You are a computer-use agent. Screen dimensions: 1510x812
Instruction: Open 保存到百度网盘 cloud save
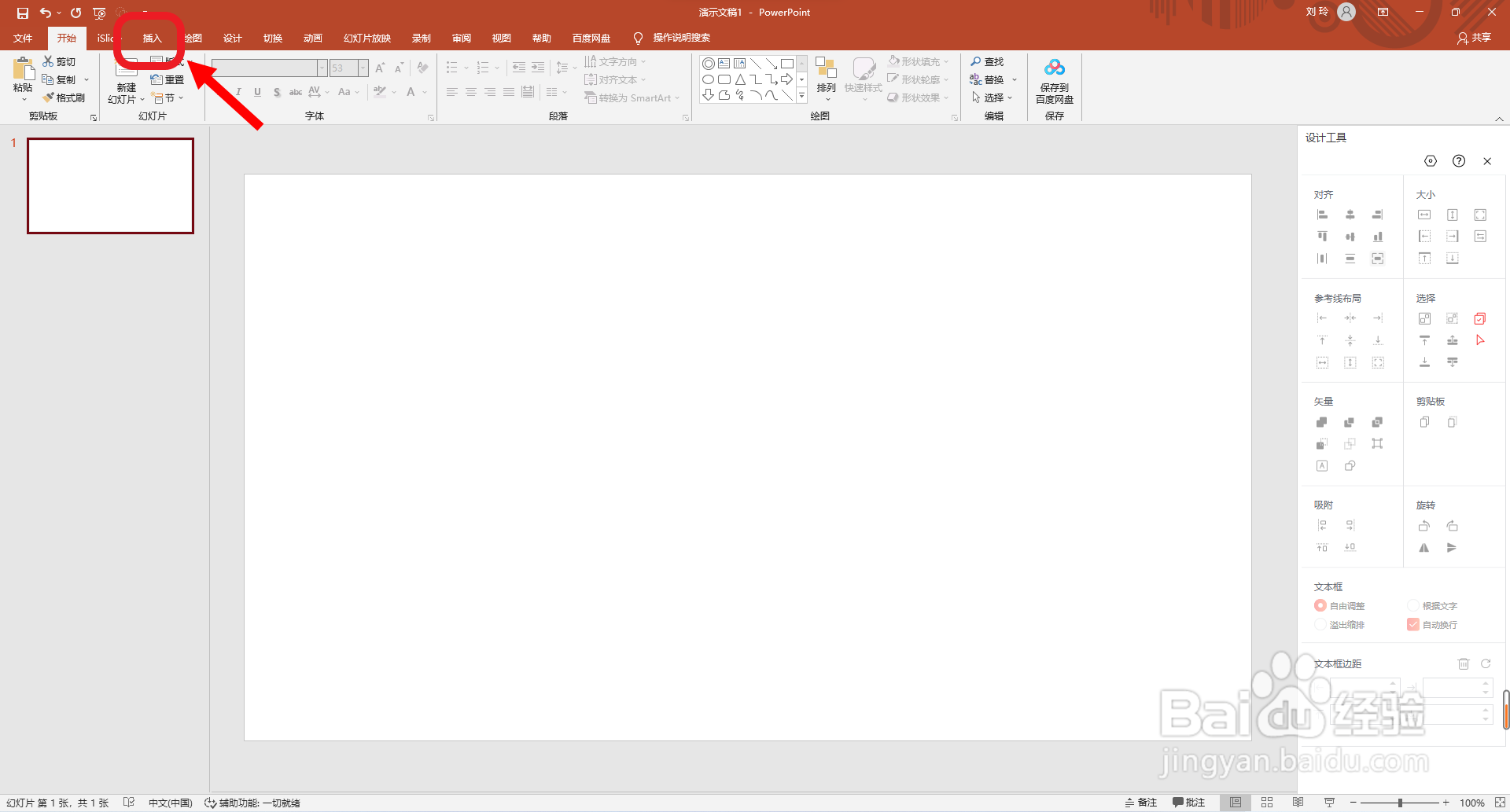coord(1055,81)
